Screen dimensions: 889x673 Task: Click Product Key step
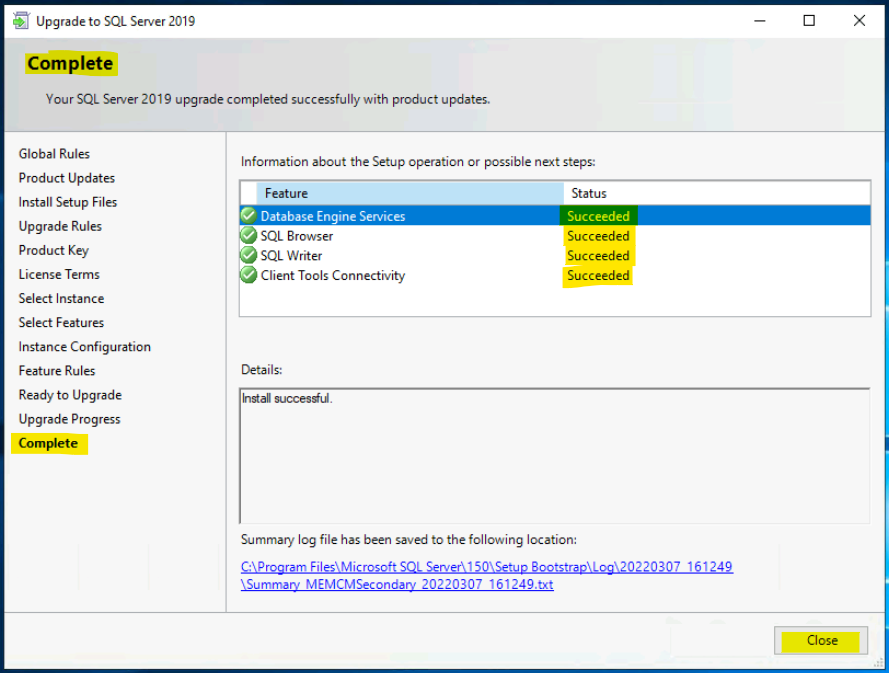(53, 250)
